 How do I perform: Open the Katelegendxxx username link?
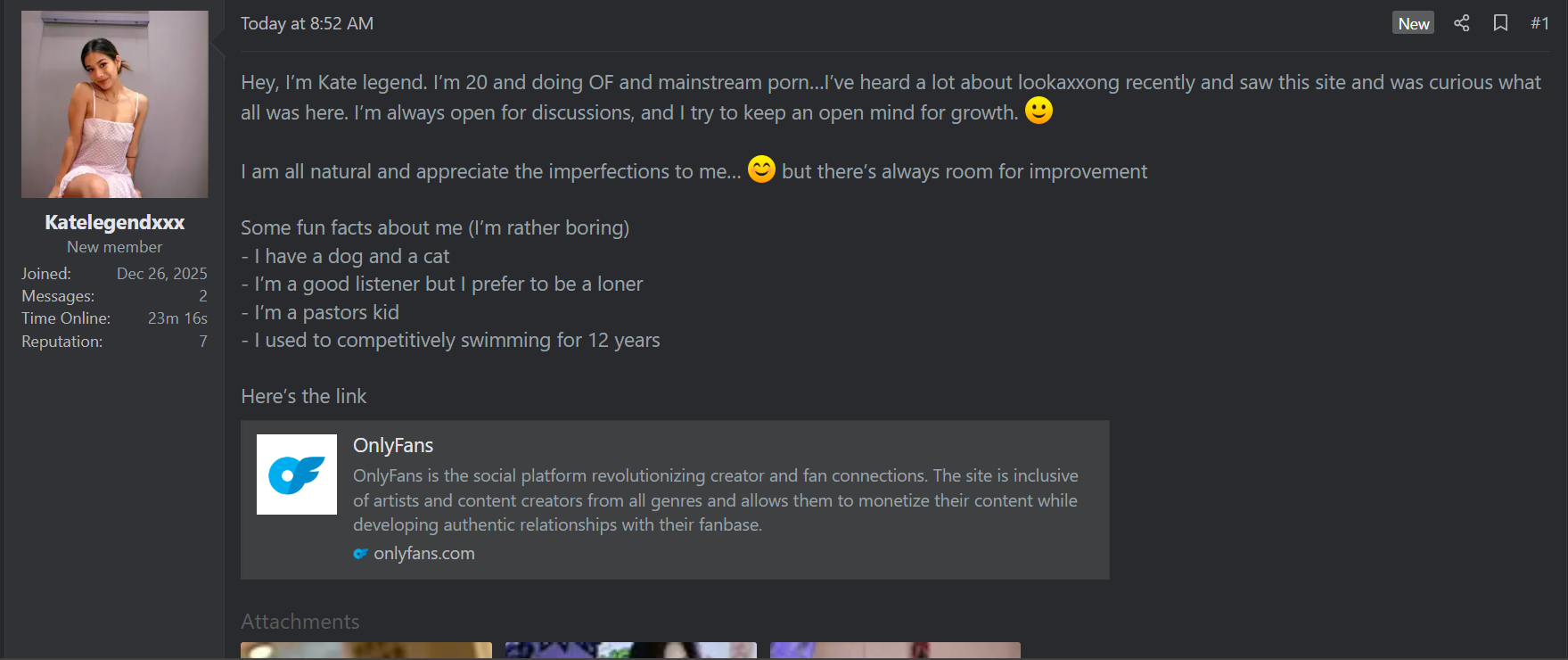pos(115,222)
